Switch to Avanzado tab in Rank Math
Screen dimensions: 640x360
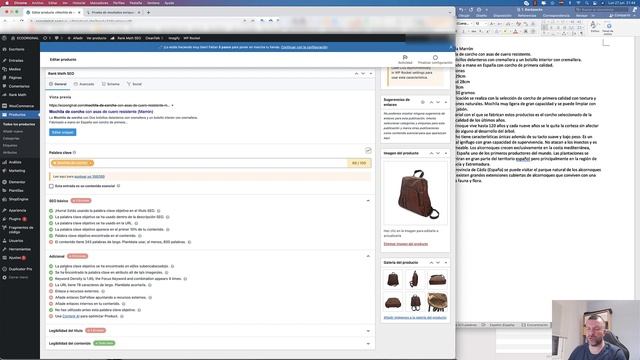(x=84, y=84)
